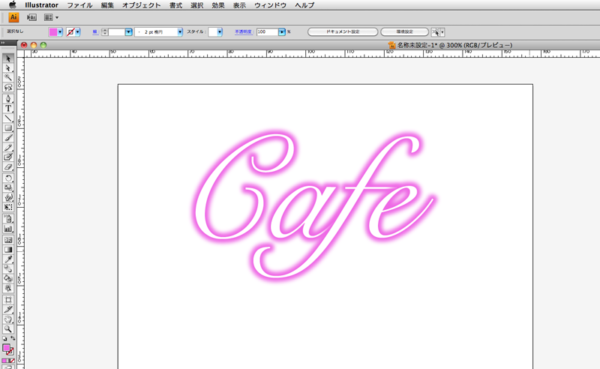The width and height of the screenshot is (600, 369).
Task: Select the Hand tool
Action: pyautogui.click(x=8, y=319)
